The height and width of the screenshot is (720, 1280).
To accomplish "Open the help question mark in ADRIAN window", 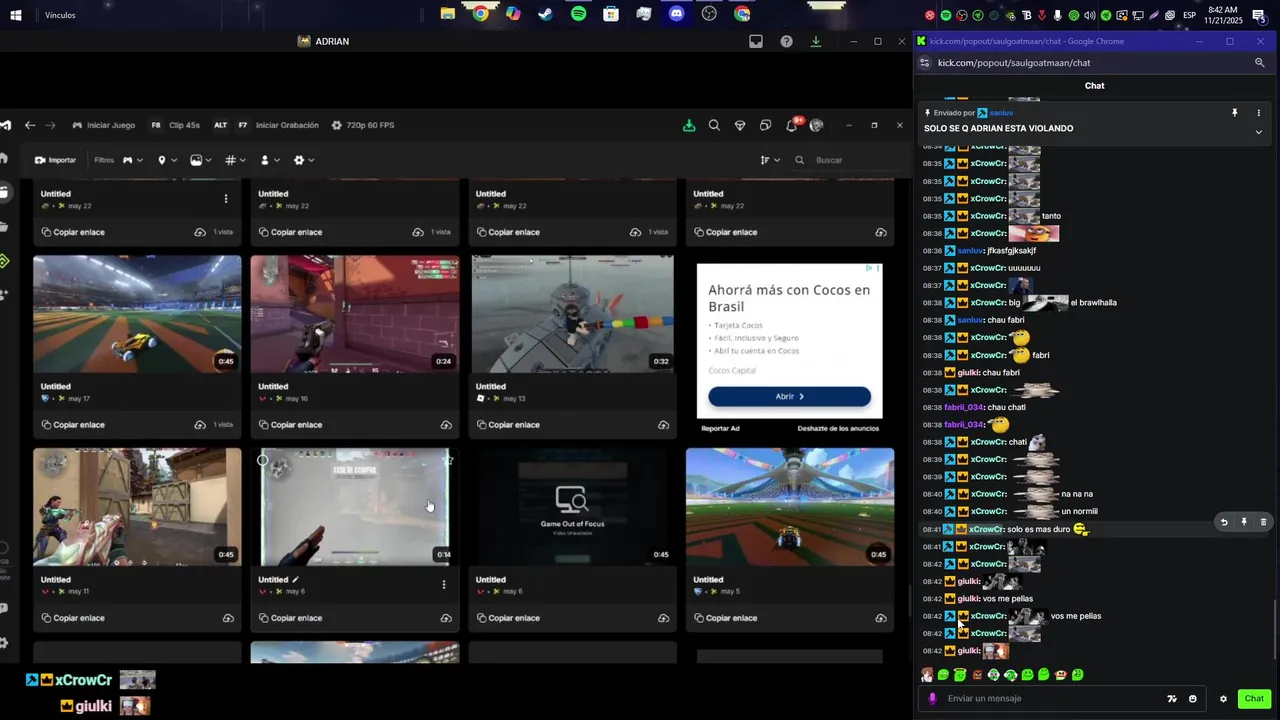I will (787, 41).
